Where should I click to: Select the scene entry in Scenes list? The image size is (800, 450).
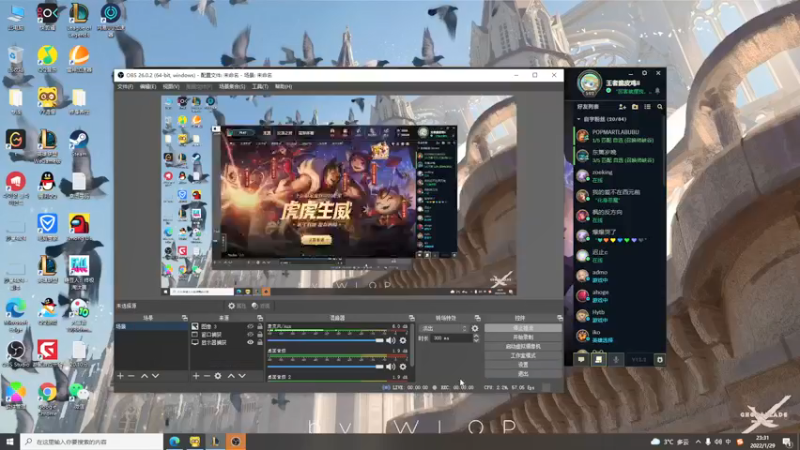152,327
